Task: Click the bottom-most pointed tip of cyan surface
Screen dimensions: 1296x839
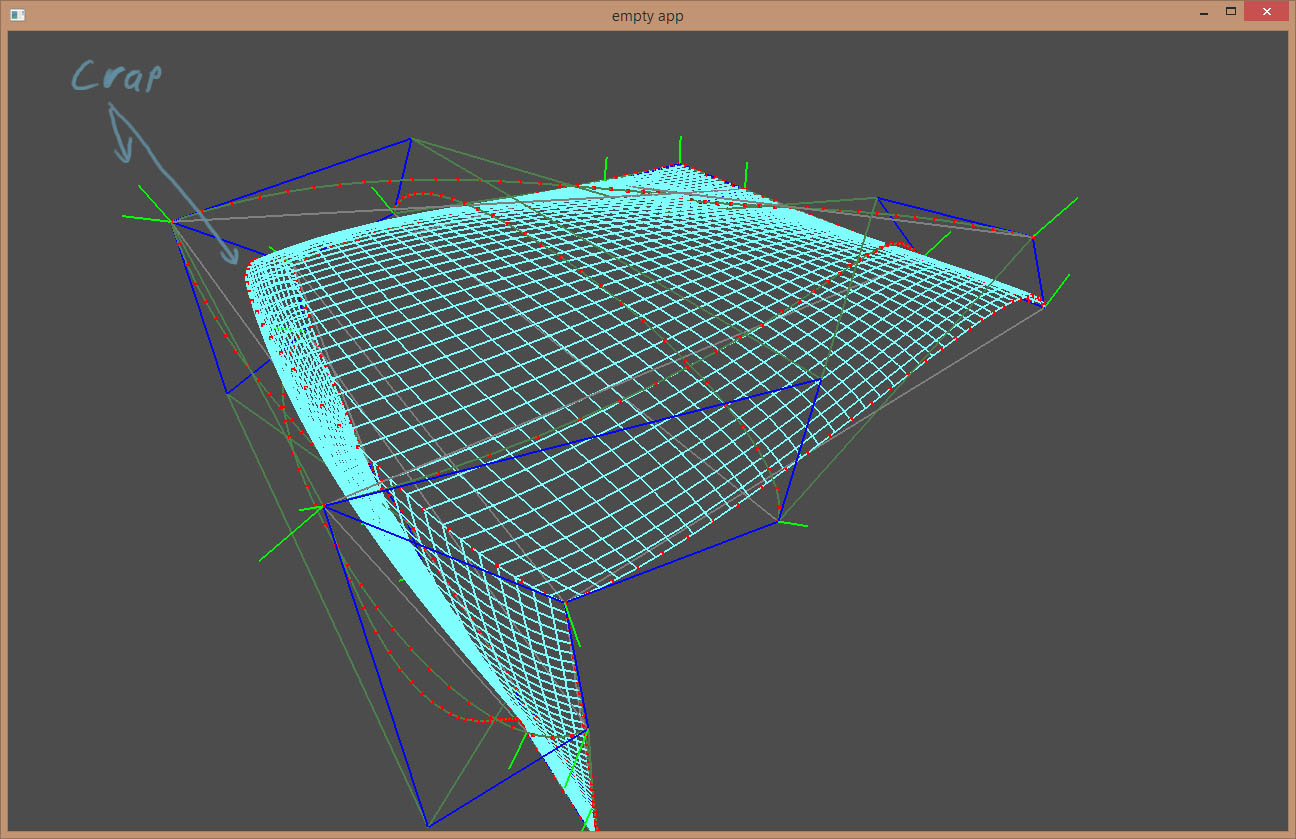Action: [x=590, y=826]
